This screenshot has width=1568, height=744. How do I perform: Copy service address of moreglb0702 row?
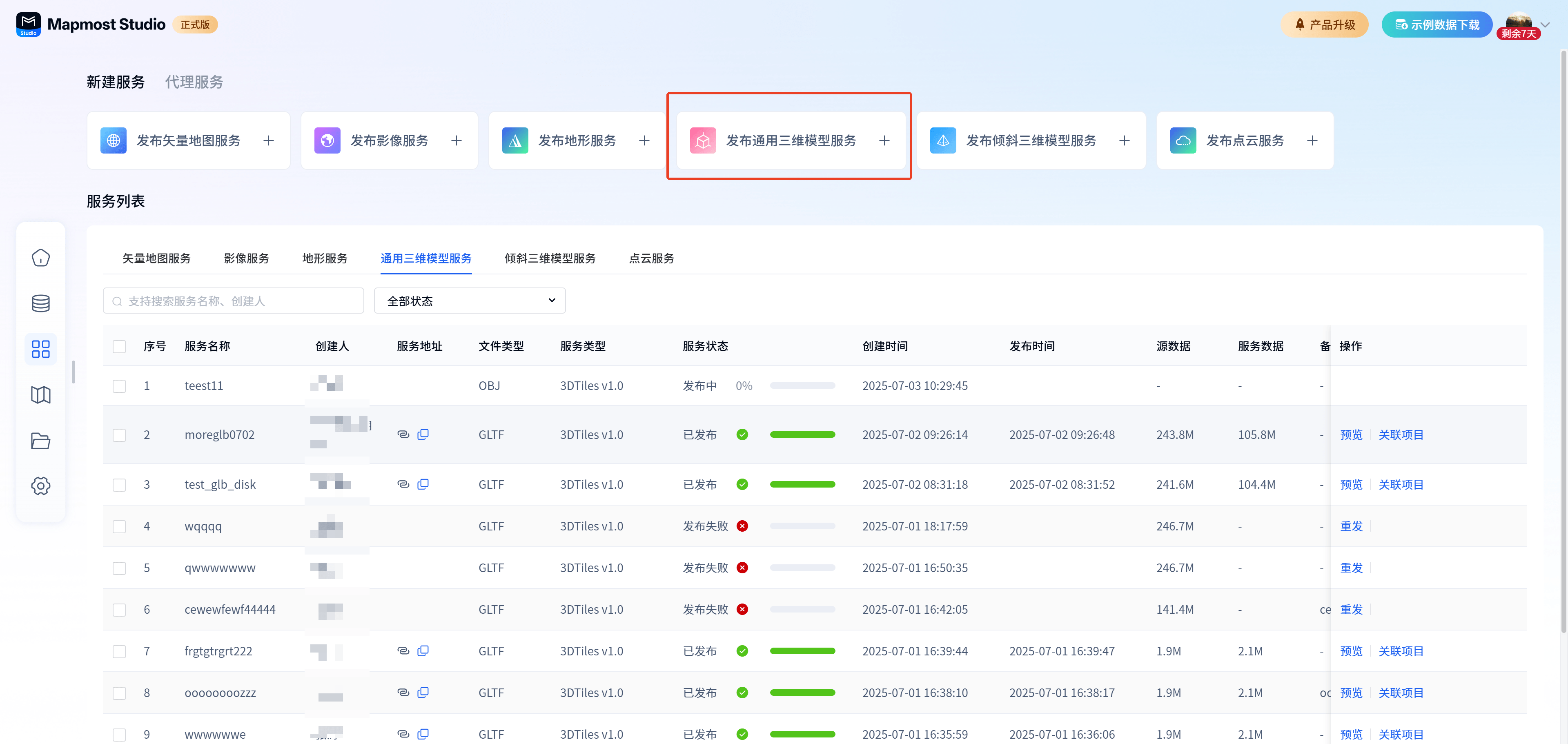point(423,434)
